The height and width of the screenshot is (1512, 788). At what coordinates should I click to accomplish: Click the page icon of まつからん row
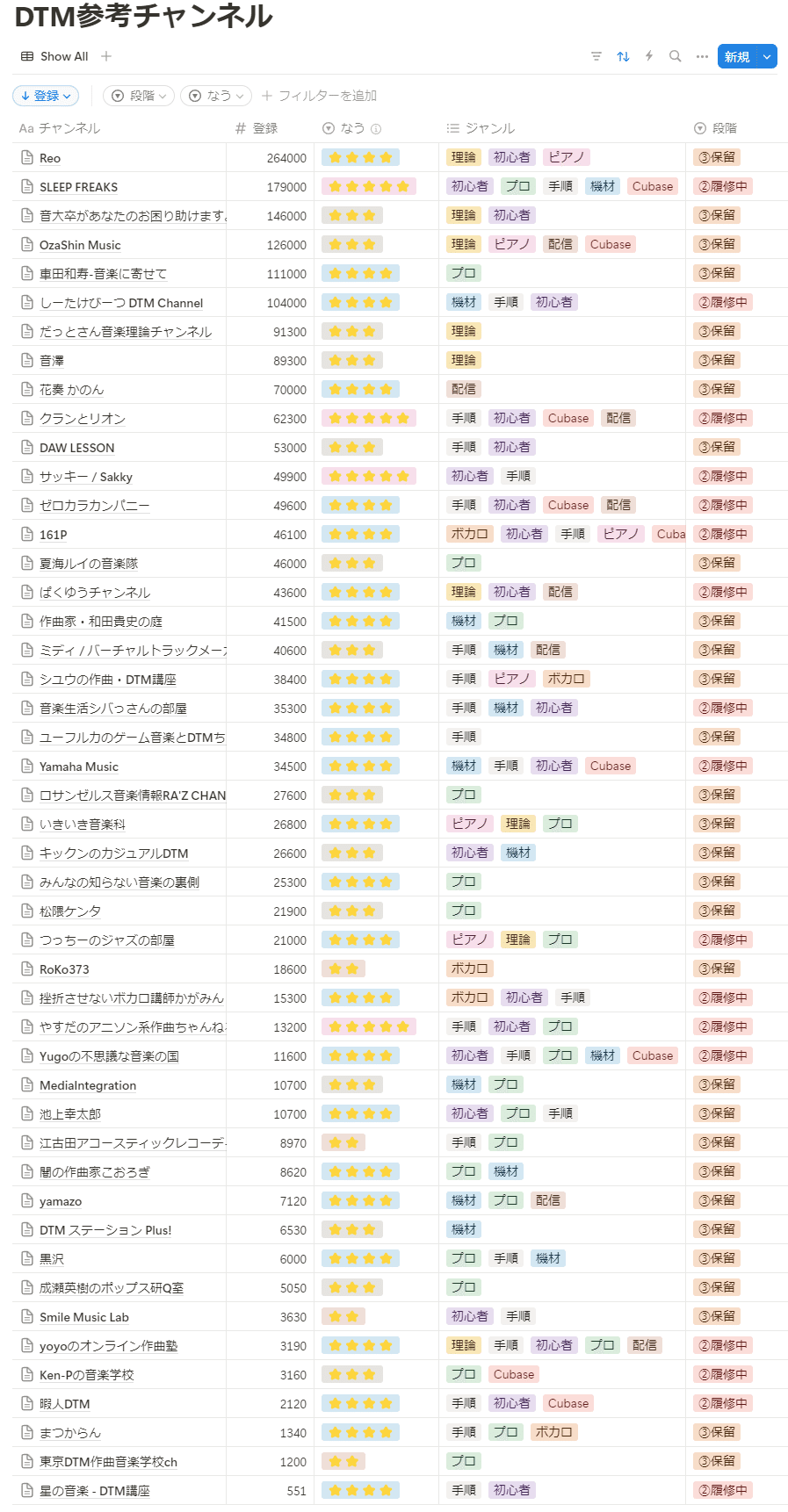27,1433
